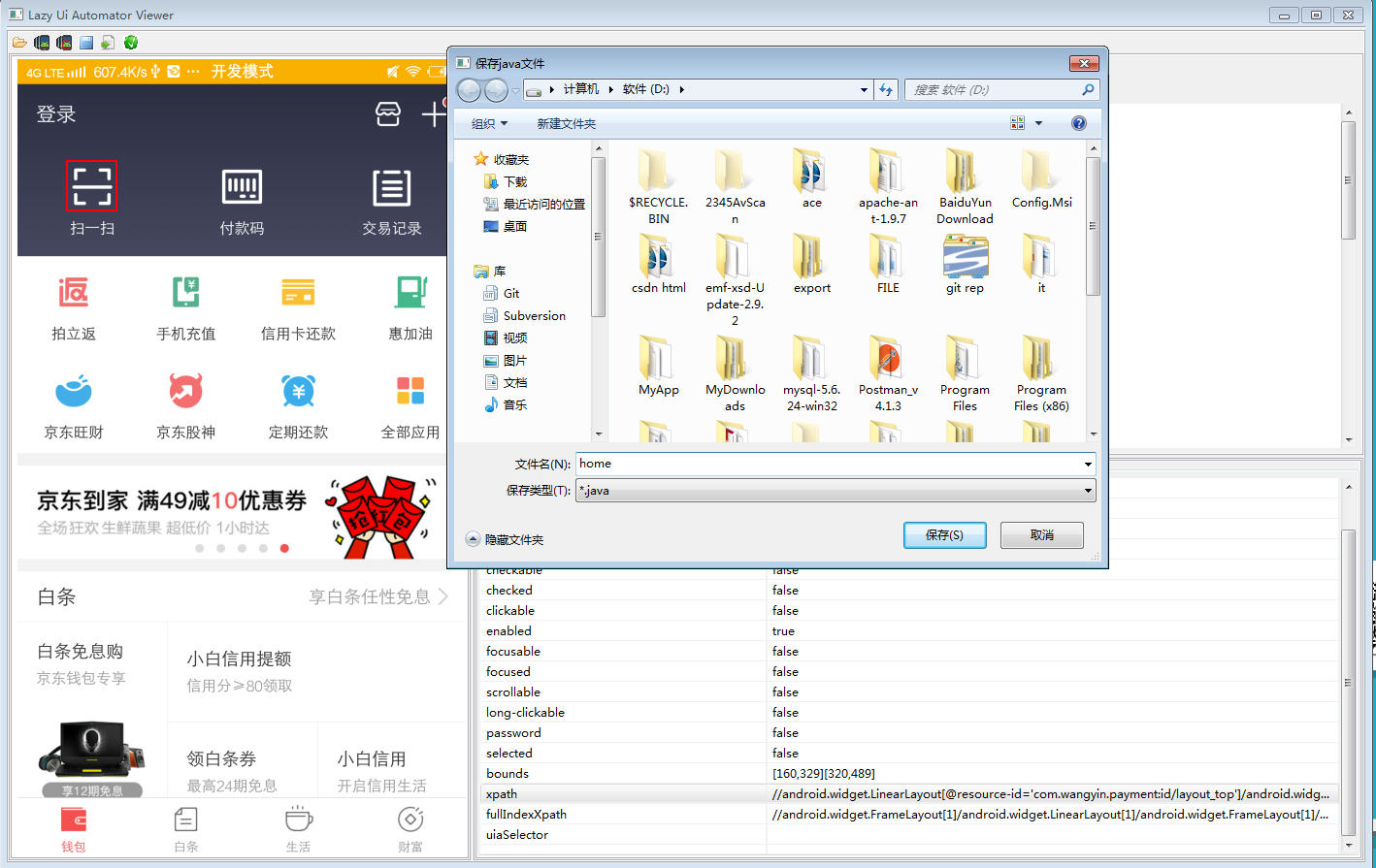This screenshot has width=1376, height=868.
Task: Tap the 京东旺财 icon
Action: pos(74,391)
